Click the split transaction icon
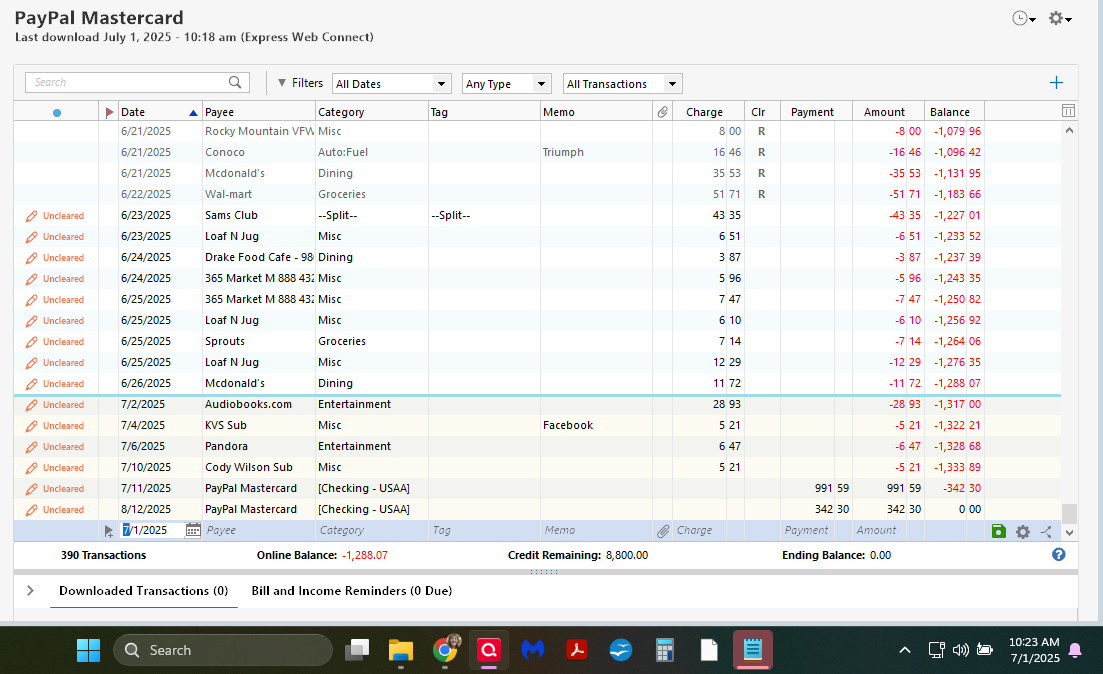Image resolution: width=1103 pixels, height=674 pixels. tap(1046, 531)
